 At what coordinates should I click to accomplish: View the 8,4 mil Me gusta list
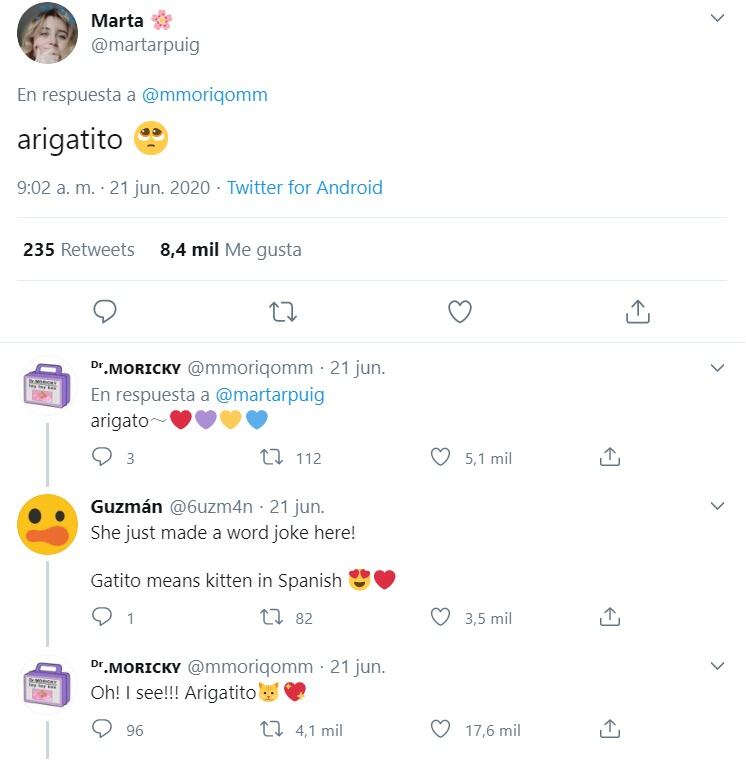coord(230,250)
